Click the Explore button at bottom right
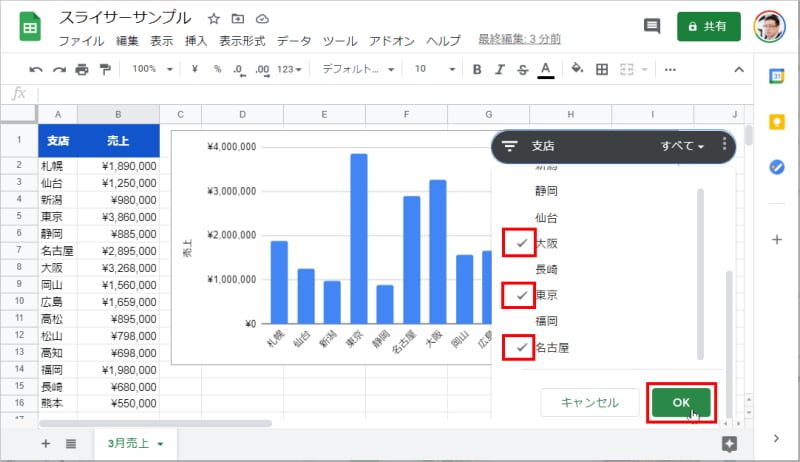This screenshot has height=462, width=800. point(729,444)
